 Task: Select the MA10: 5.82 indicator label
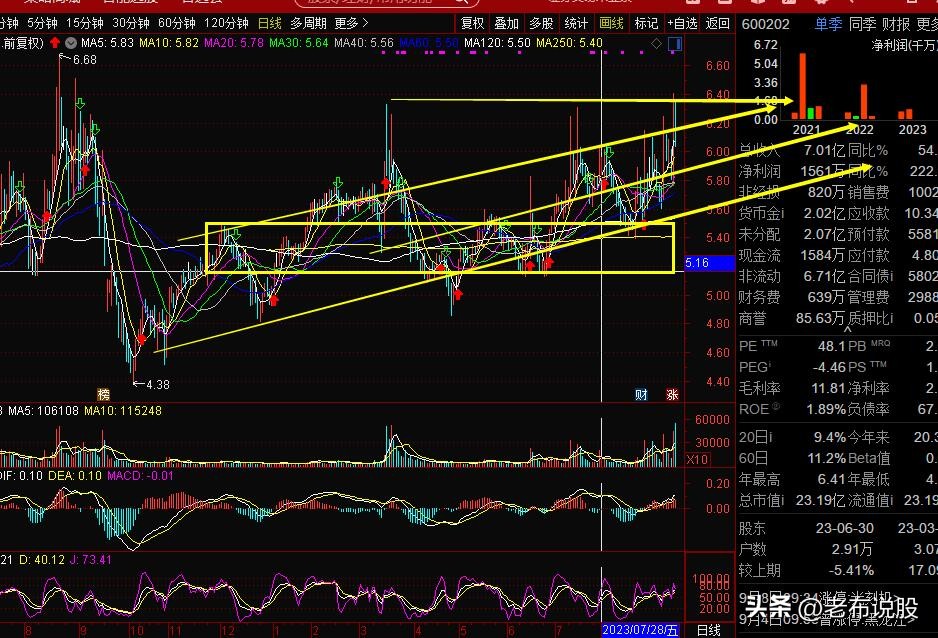click(x=169, y=43)
